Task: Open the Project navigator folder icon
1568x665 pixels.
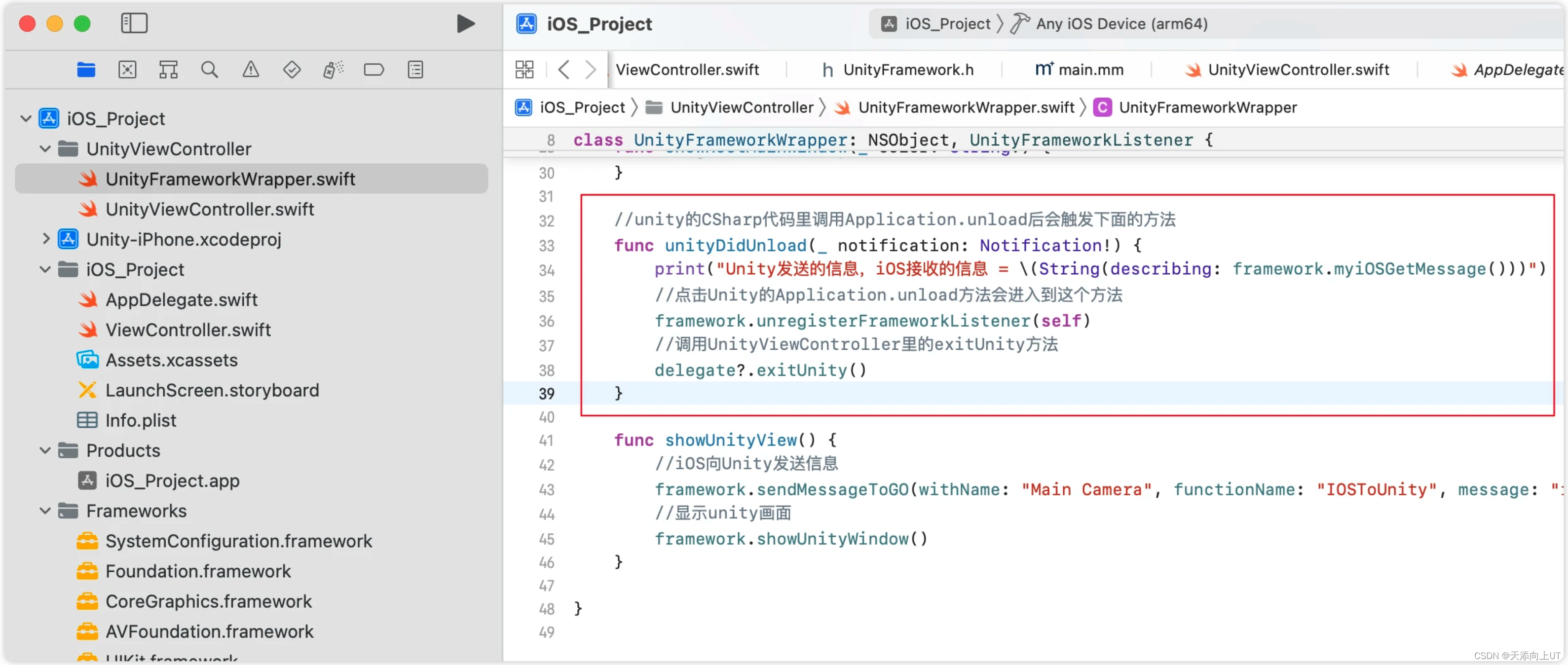Action: click(x=86, y=70)
